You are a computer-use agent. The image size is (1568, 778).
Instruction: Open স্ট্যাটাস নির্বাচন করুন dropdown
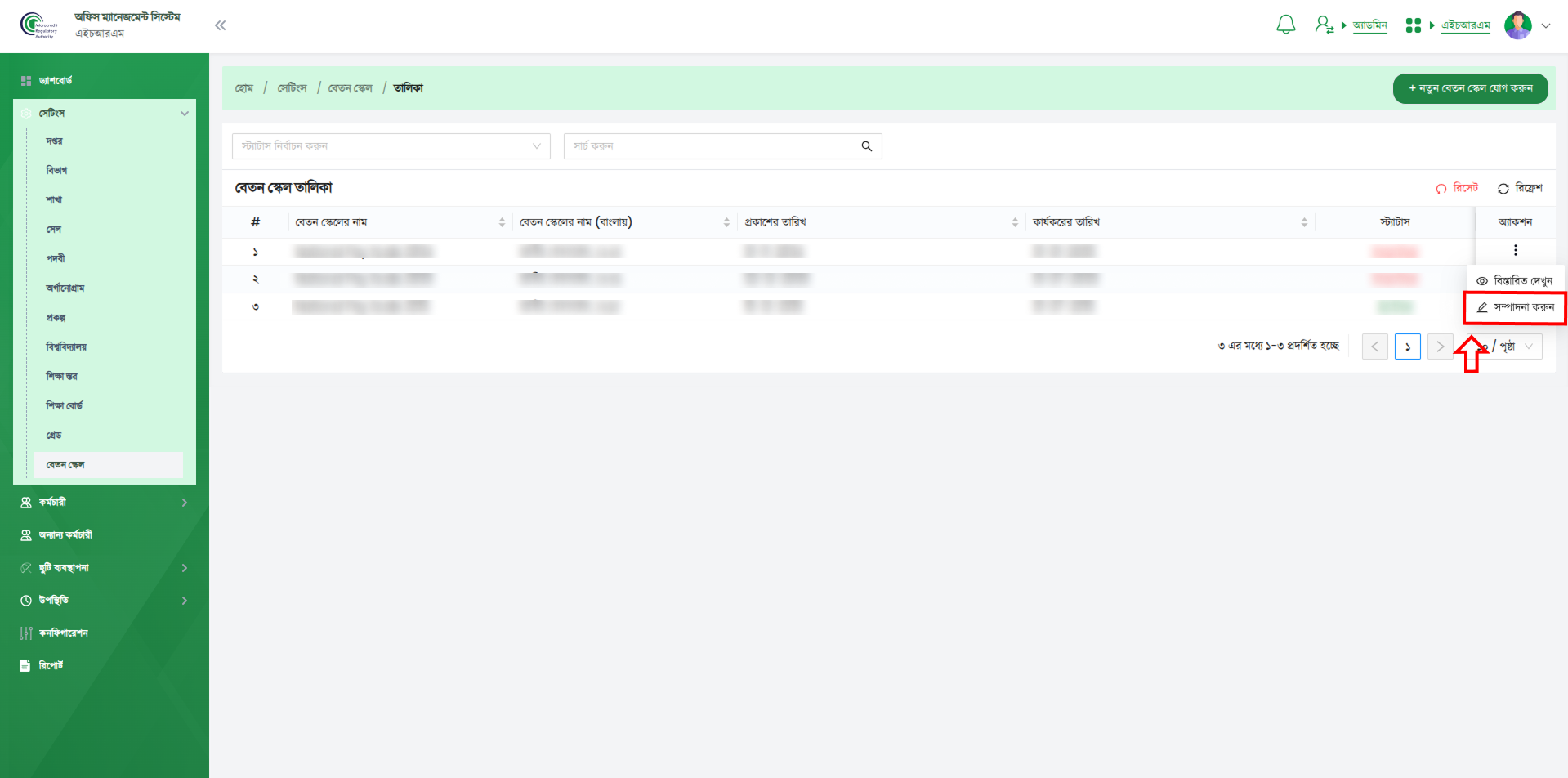[x=391, y=146]
